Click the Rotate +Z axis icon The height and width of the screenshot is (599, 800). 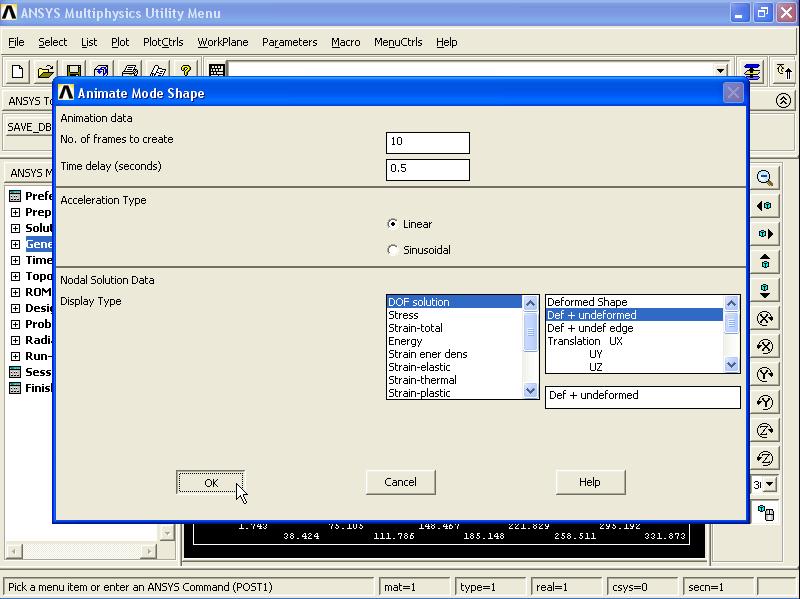764,431
